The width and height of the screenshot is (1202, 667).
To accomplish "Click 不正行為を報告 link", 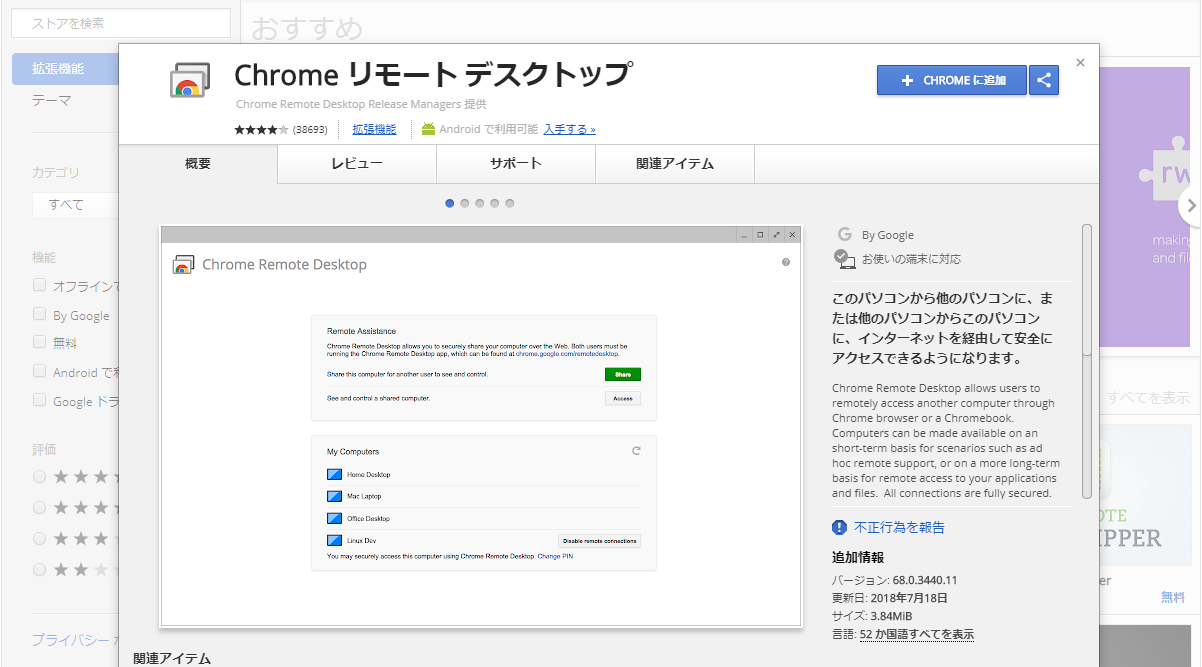I will click(x=899, y=527).
